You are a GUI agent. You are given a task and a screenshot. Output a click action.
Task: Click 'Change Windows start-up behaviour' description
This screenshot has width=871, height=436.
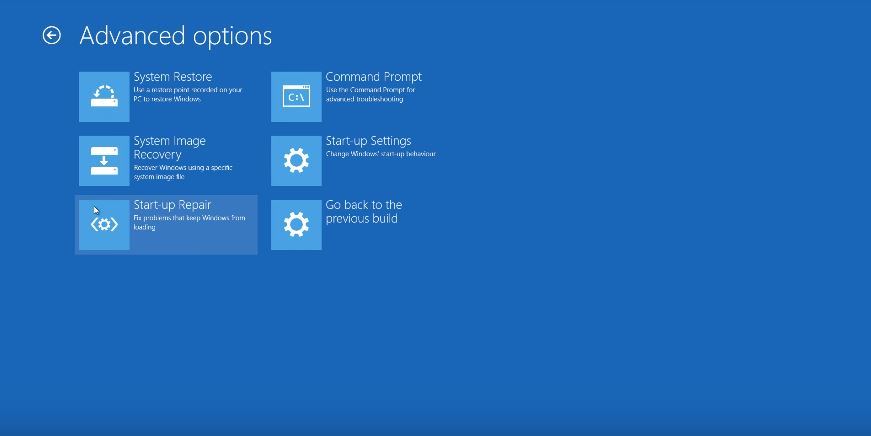381,154
